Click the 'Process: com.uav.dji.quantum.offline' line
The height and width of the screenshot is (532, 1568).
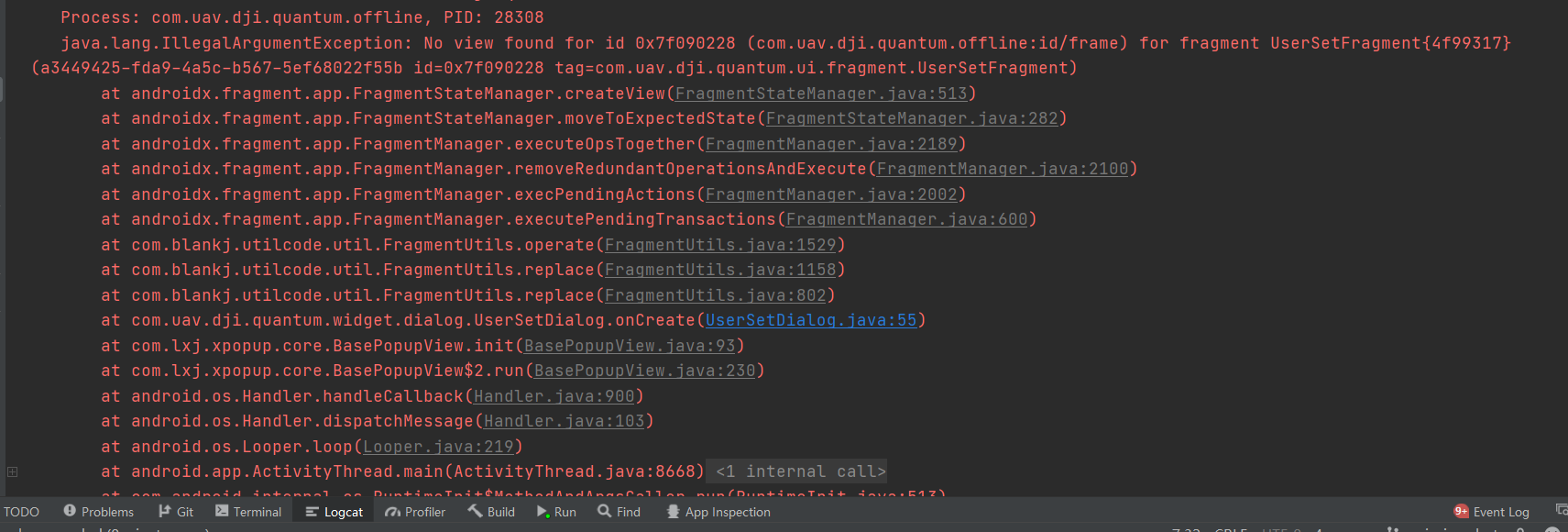pos(302,17)
